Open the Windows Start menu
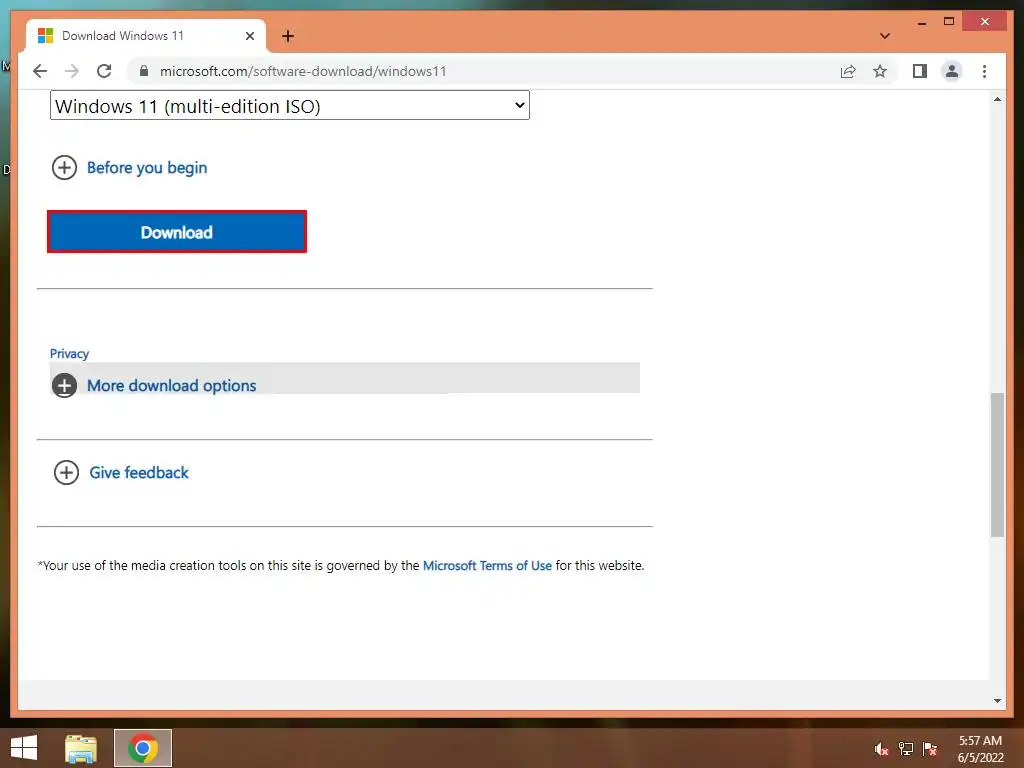 point(24,748)
